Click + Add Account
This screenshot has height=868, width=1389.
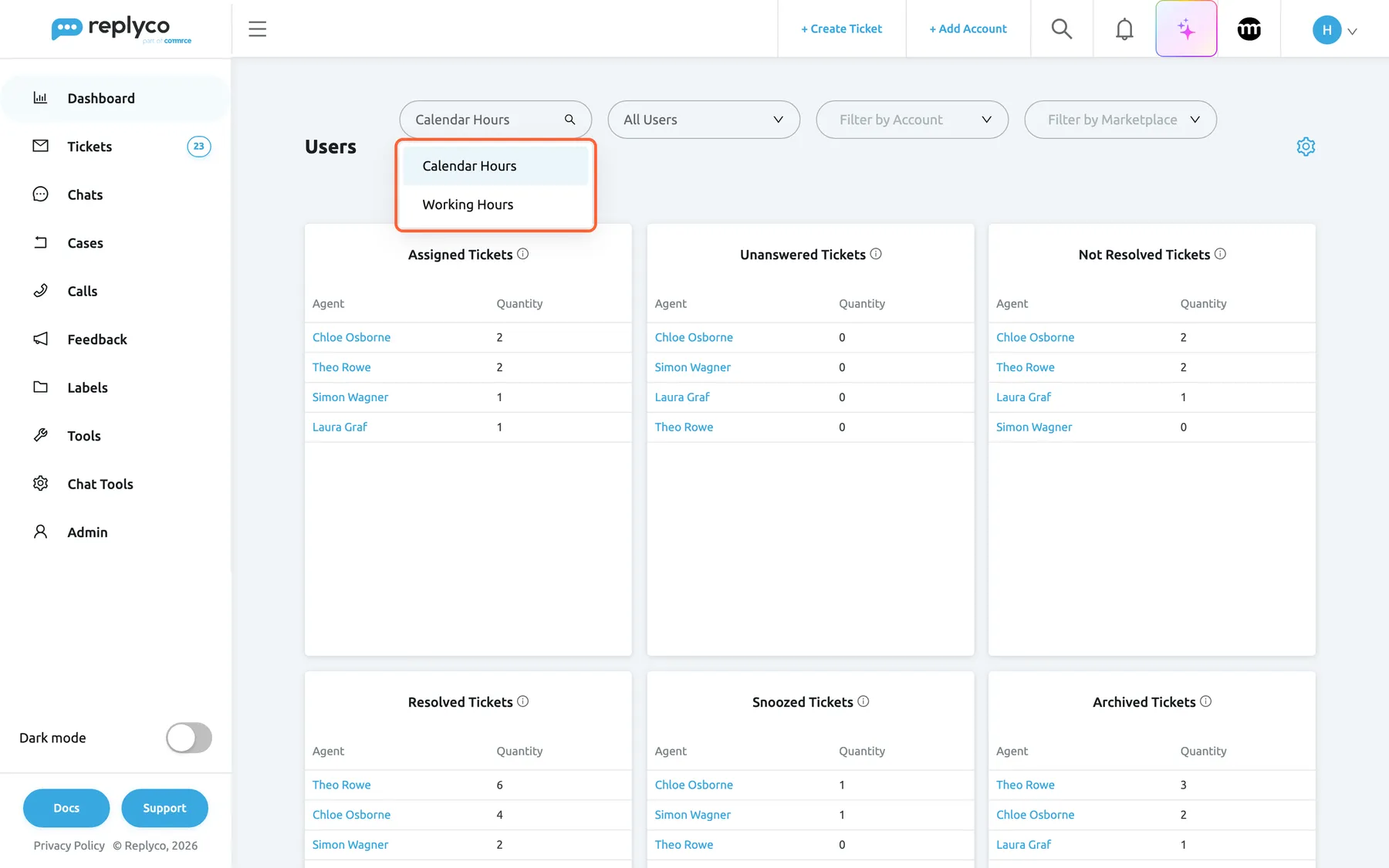click(968, 29)
